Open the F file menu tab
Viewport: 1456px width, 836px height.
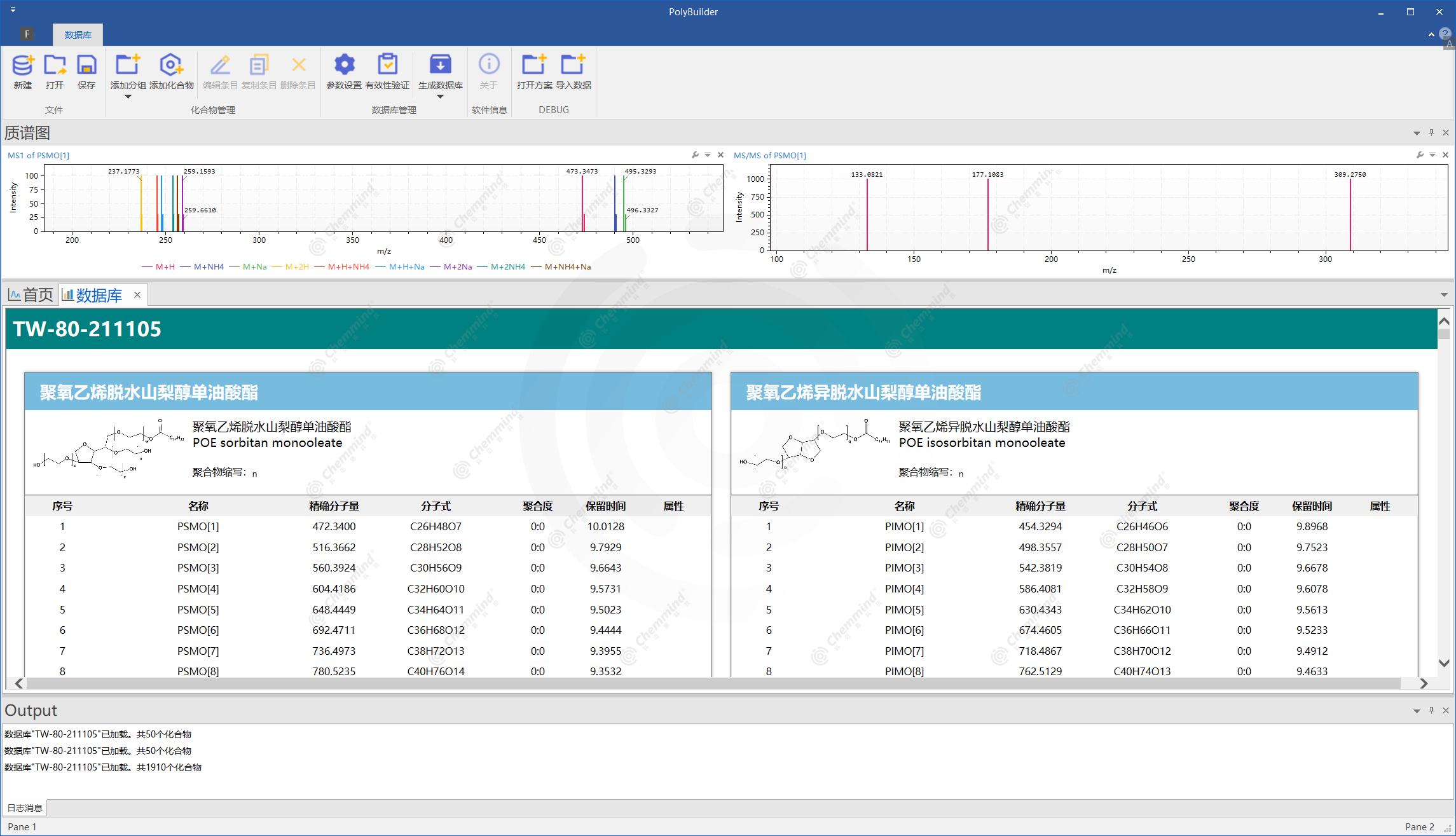click(x=27, y=34)
